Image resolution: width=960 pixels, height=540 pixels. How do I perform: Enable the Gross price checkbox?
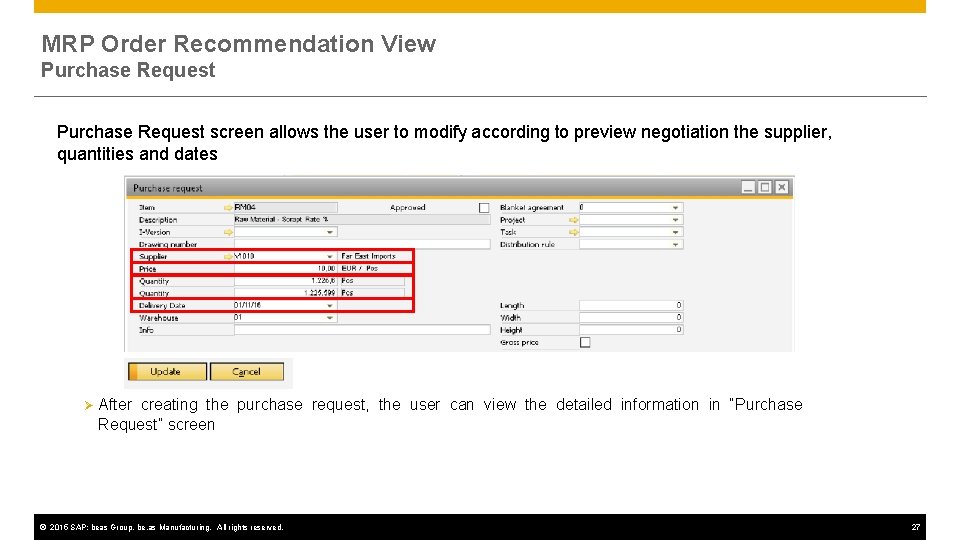[x=585, y=342]
